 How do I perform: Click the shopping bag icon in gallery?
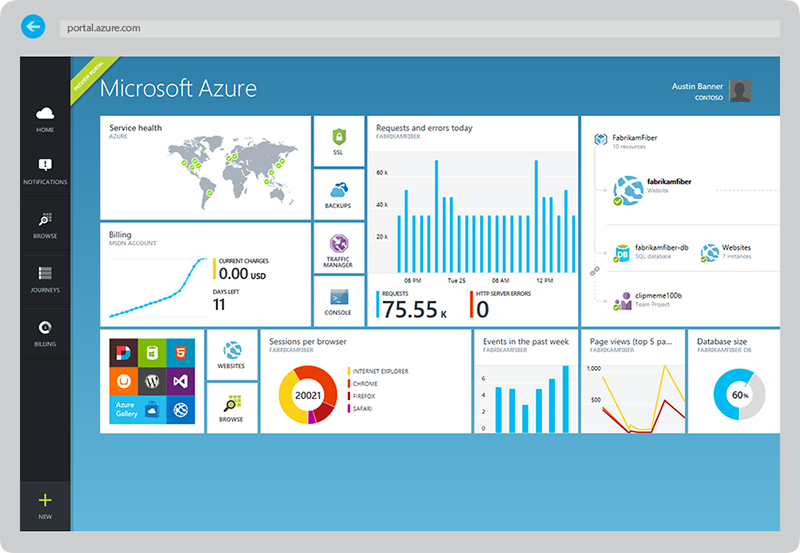(x=152, y=410)
